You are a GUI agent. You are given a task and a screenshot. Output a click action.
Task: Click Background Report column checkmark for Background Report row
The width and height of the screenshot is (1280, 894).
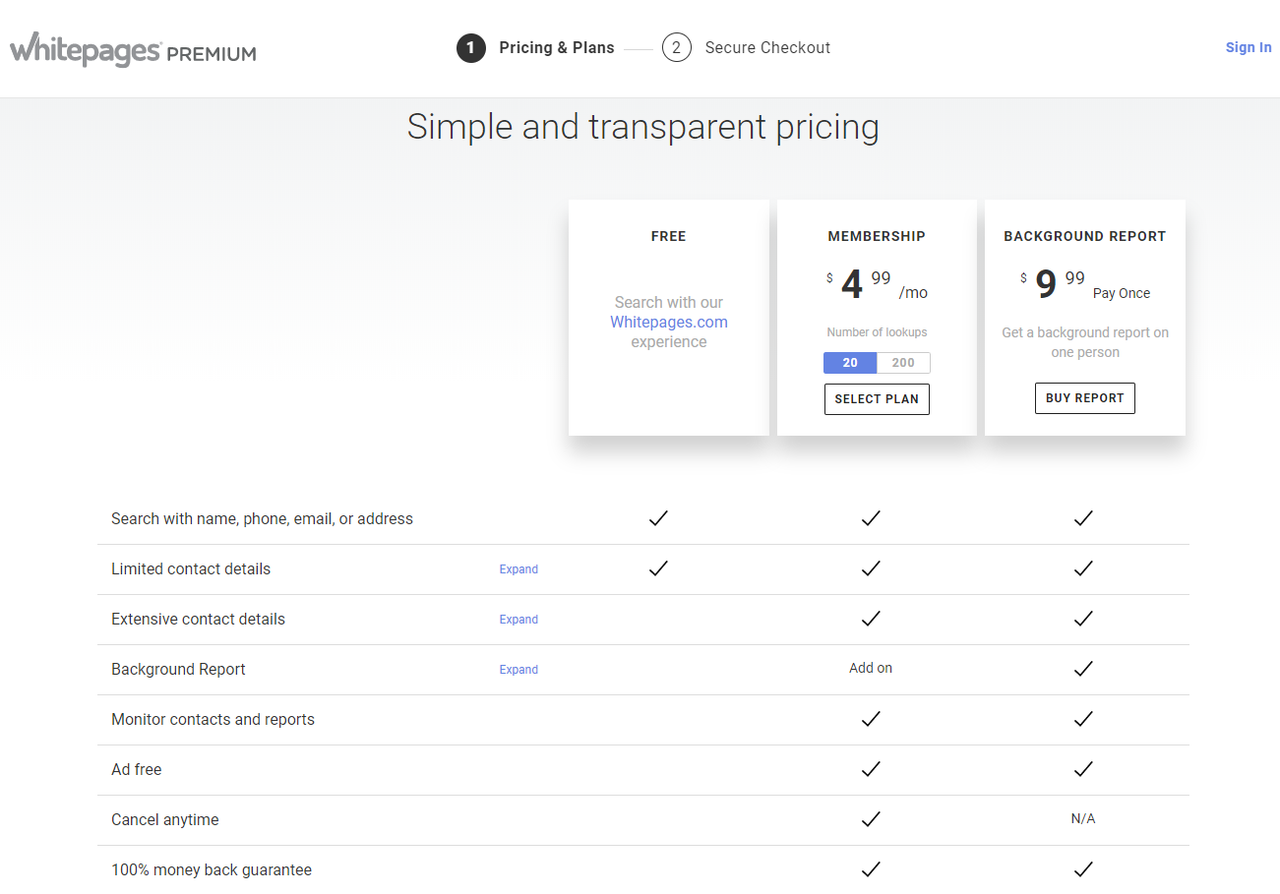[x=1083, y=668]
